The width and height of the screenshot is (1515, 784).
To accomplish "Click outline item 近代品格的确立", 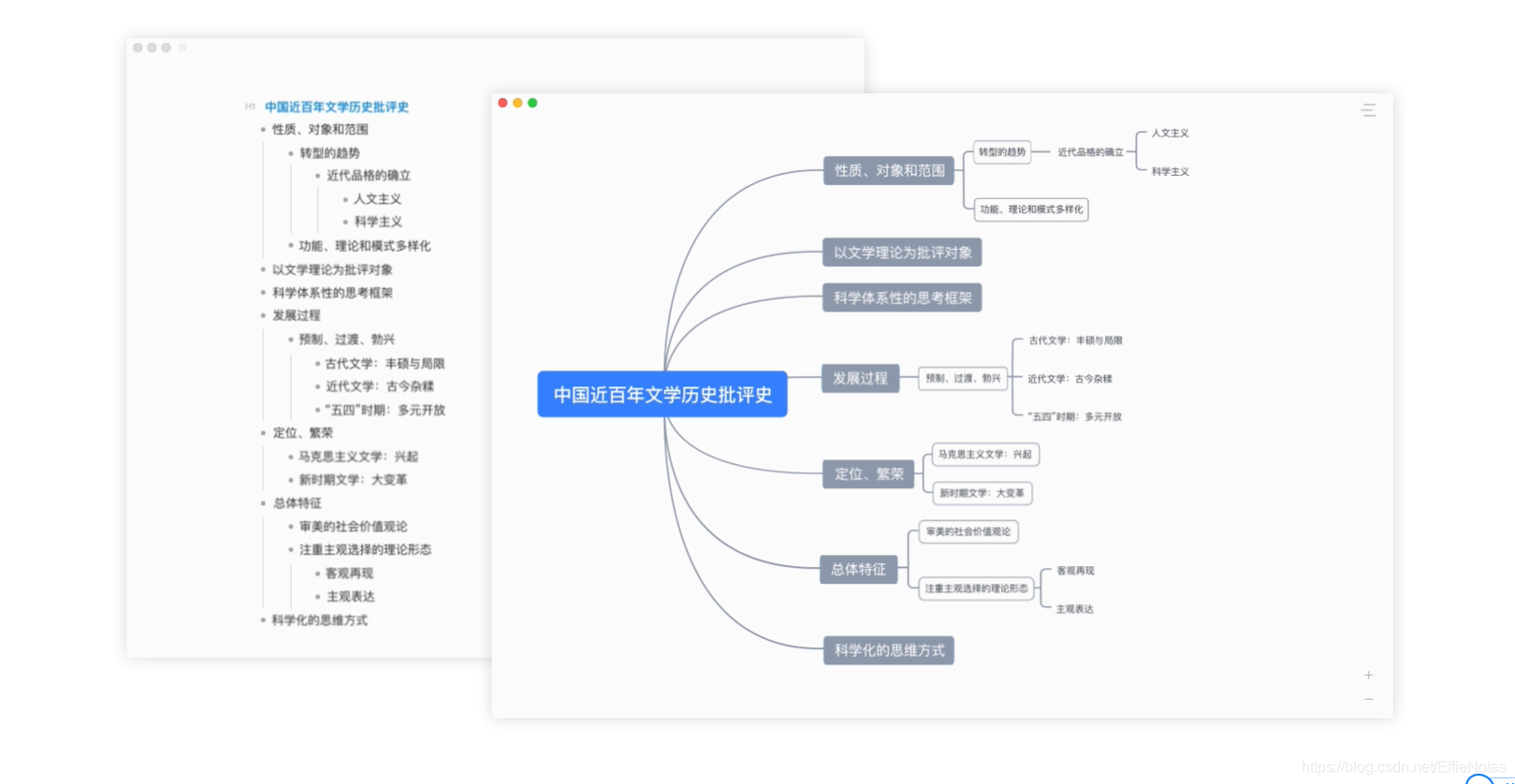I will click(369, 175).
